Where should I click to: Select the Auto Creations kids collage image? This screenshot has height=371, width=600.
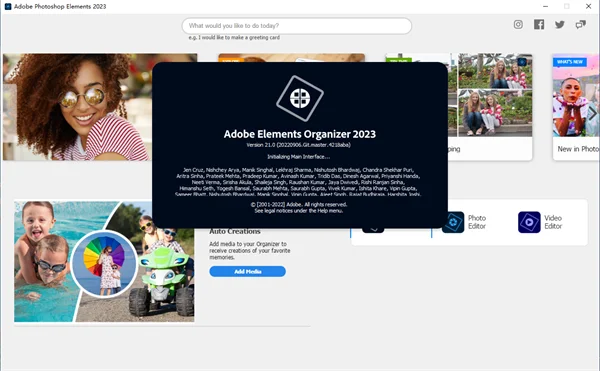pyautogui.click(x=104, y=262)
